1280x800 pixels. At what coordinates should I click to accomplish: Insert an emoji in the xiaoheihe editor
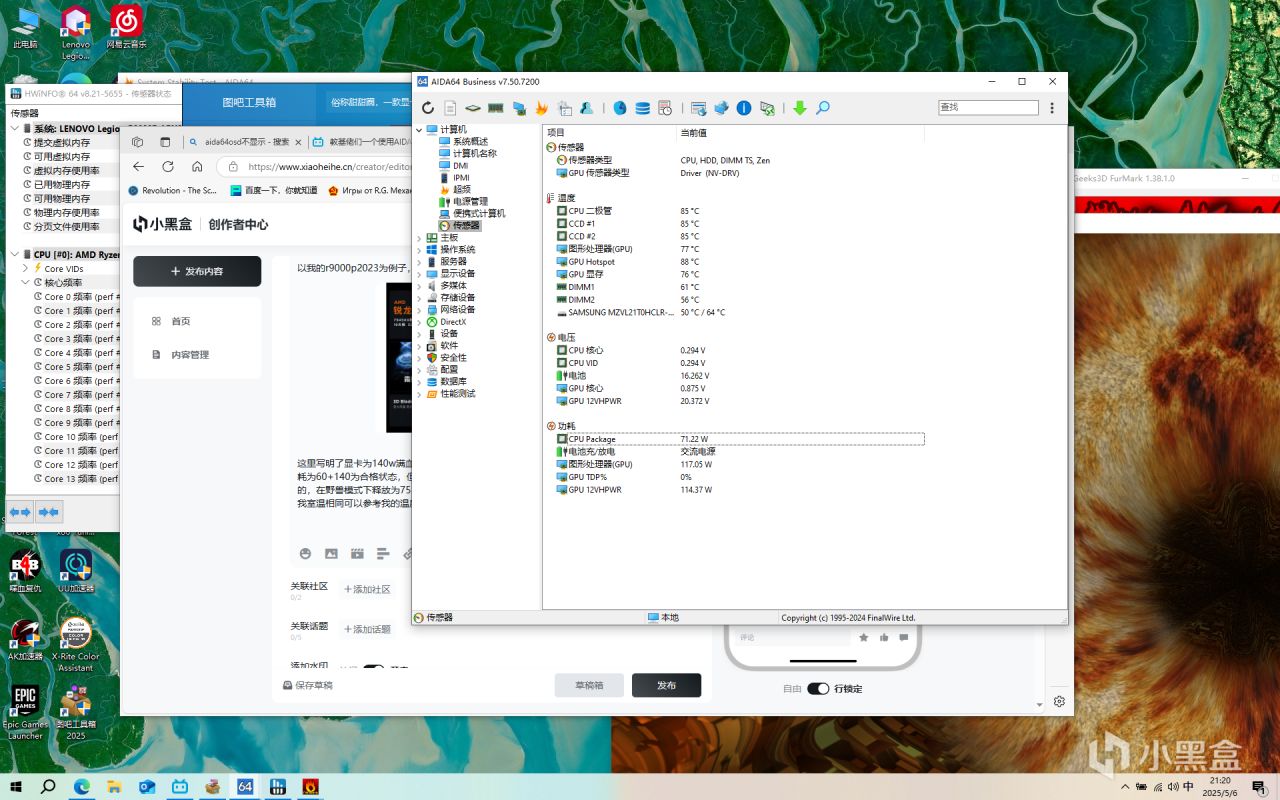tap(305, 554)
